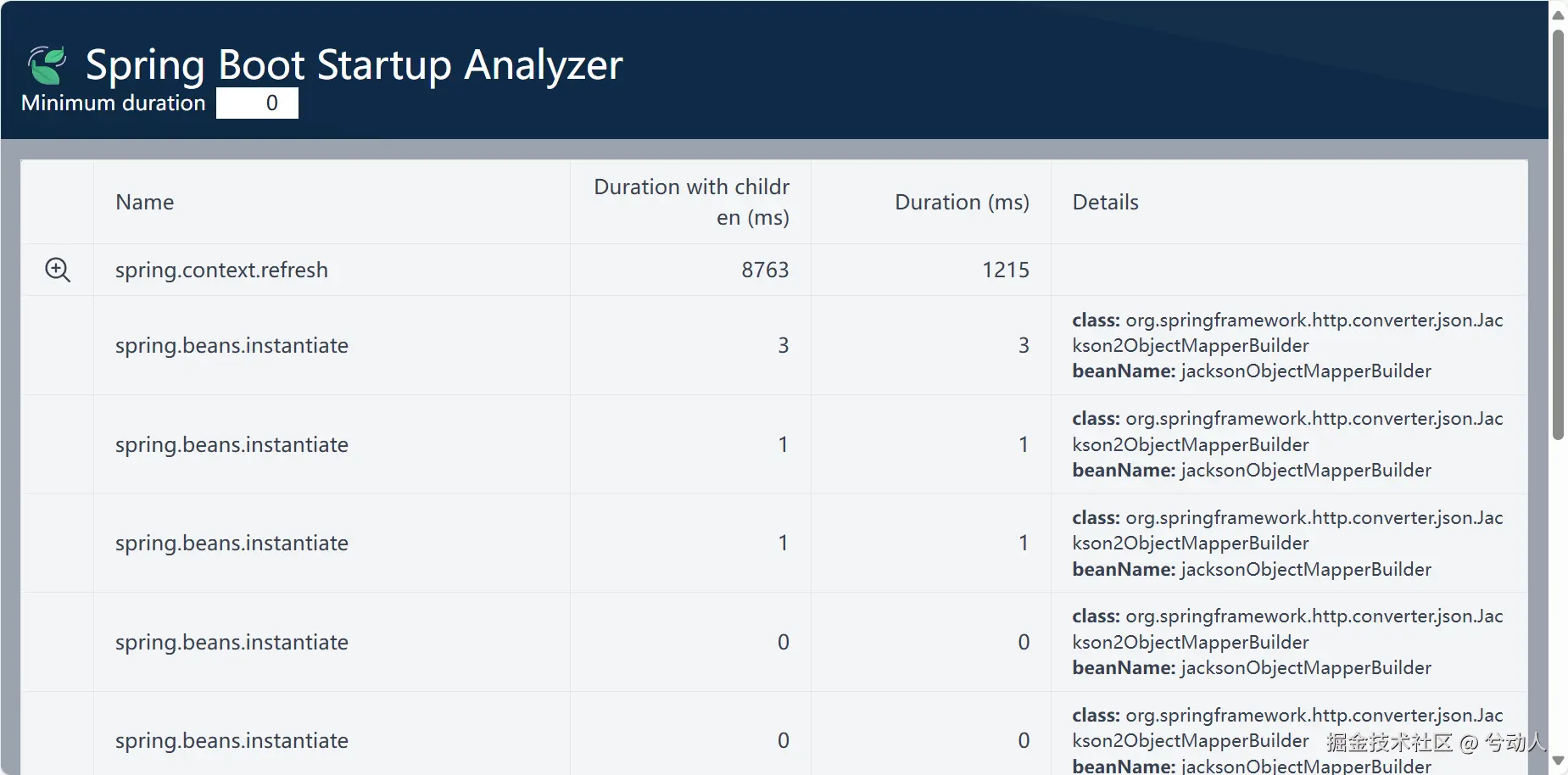Click the Duration (ms) column header
Viewport: 1568px width, 775px height.
(962, 203)
